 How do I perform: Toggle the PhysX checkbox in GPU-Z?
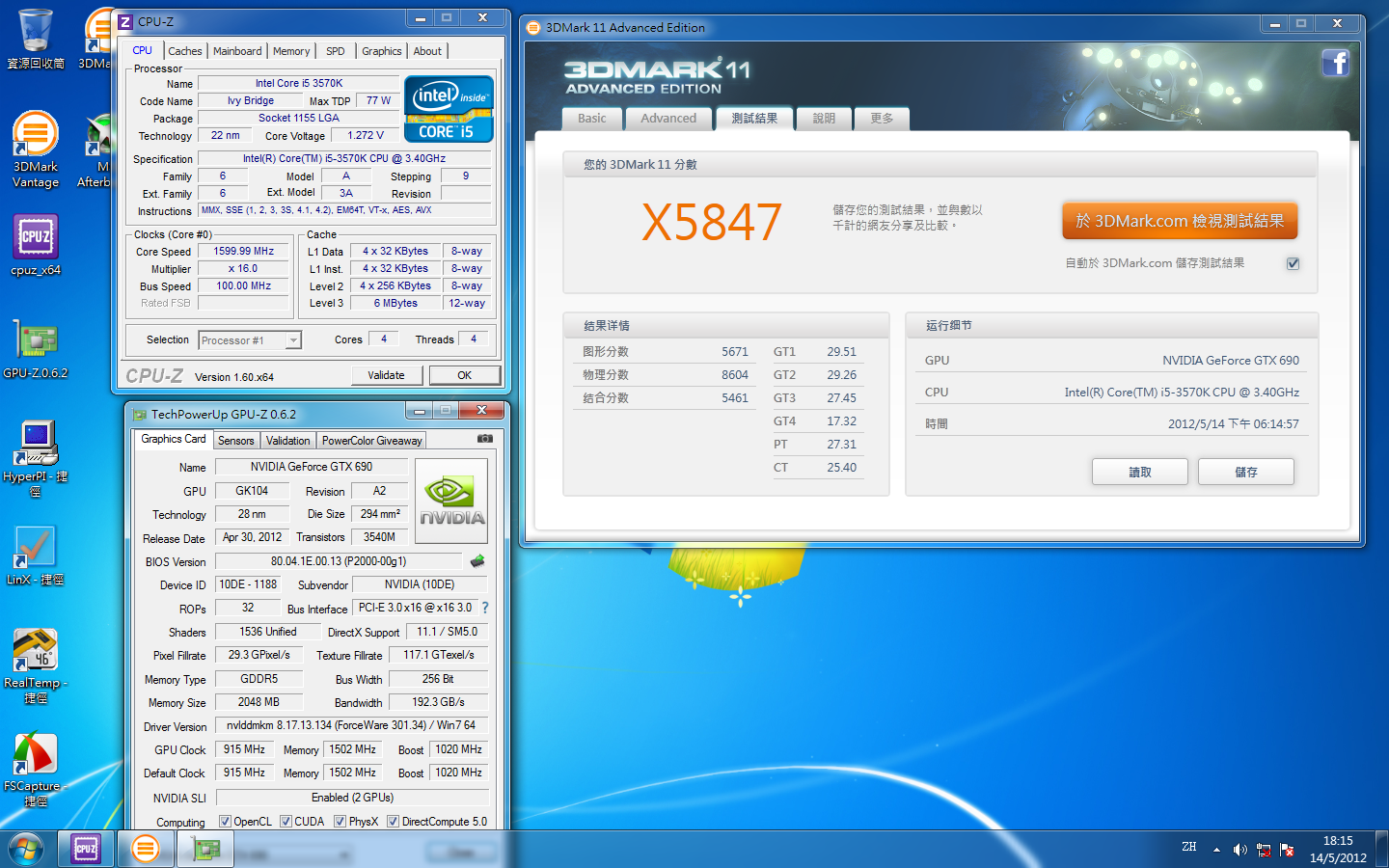[340, 822]
